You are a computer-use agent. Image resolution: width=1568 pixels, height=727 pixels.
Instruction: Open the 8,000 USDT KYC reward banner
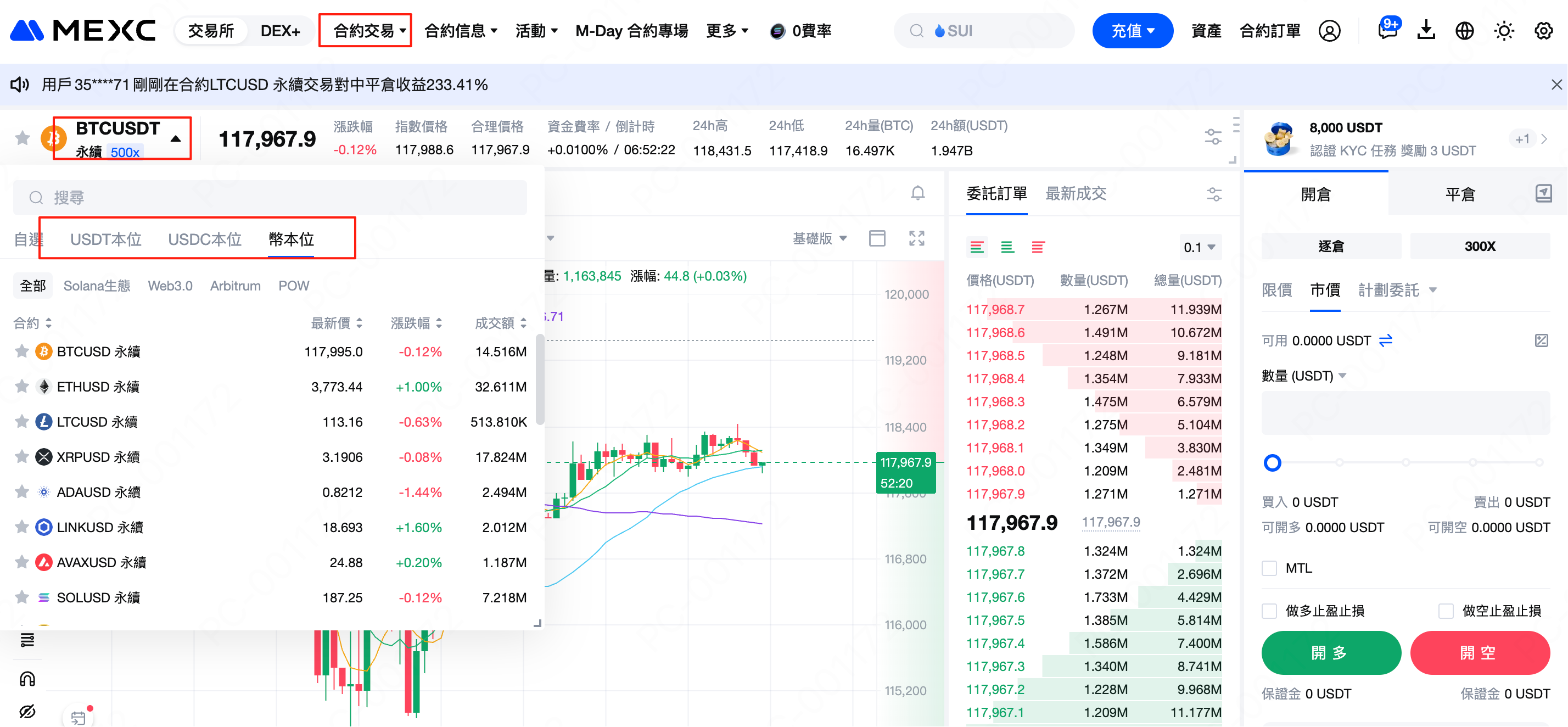point(1405,139)
